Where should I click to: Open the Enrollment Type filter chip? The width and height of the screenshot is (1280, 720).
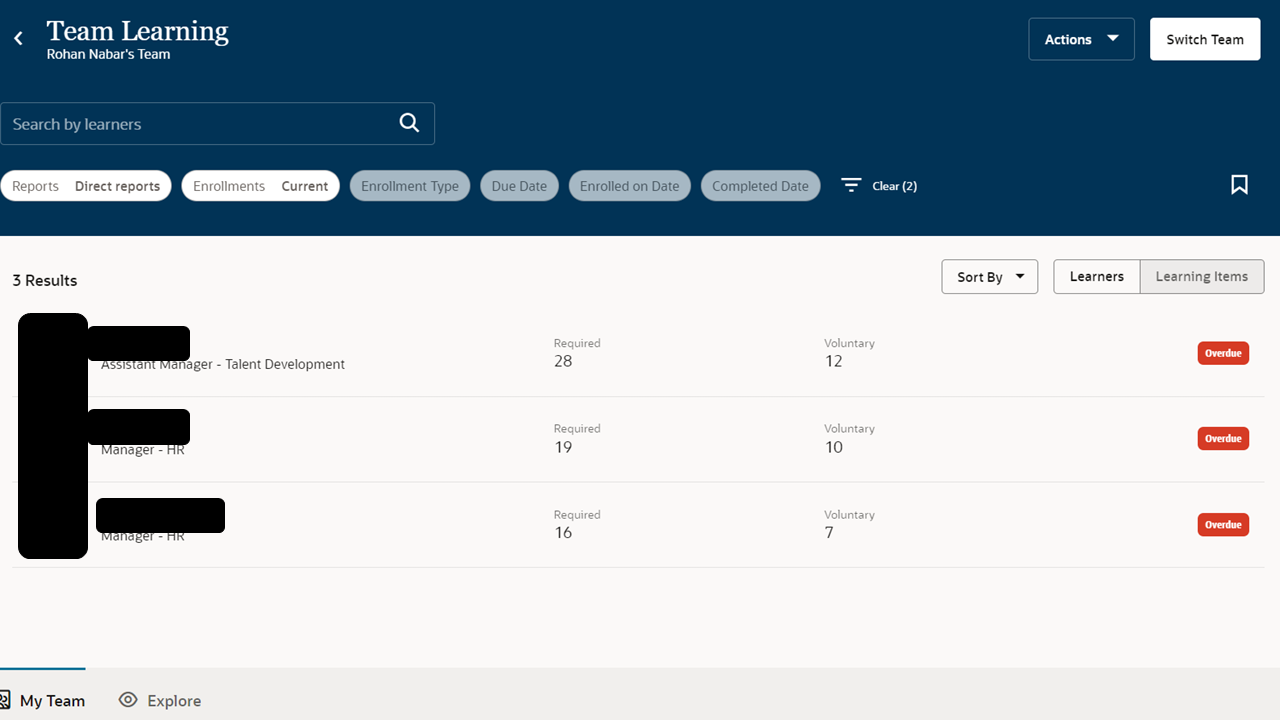click(410, 185)
